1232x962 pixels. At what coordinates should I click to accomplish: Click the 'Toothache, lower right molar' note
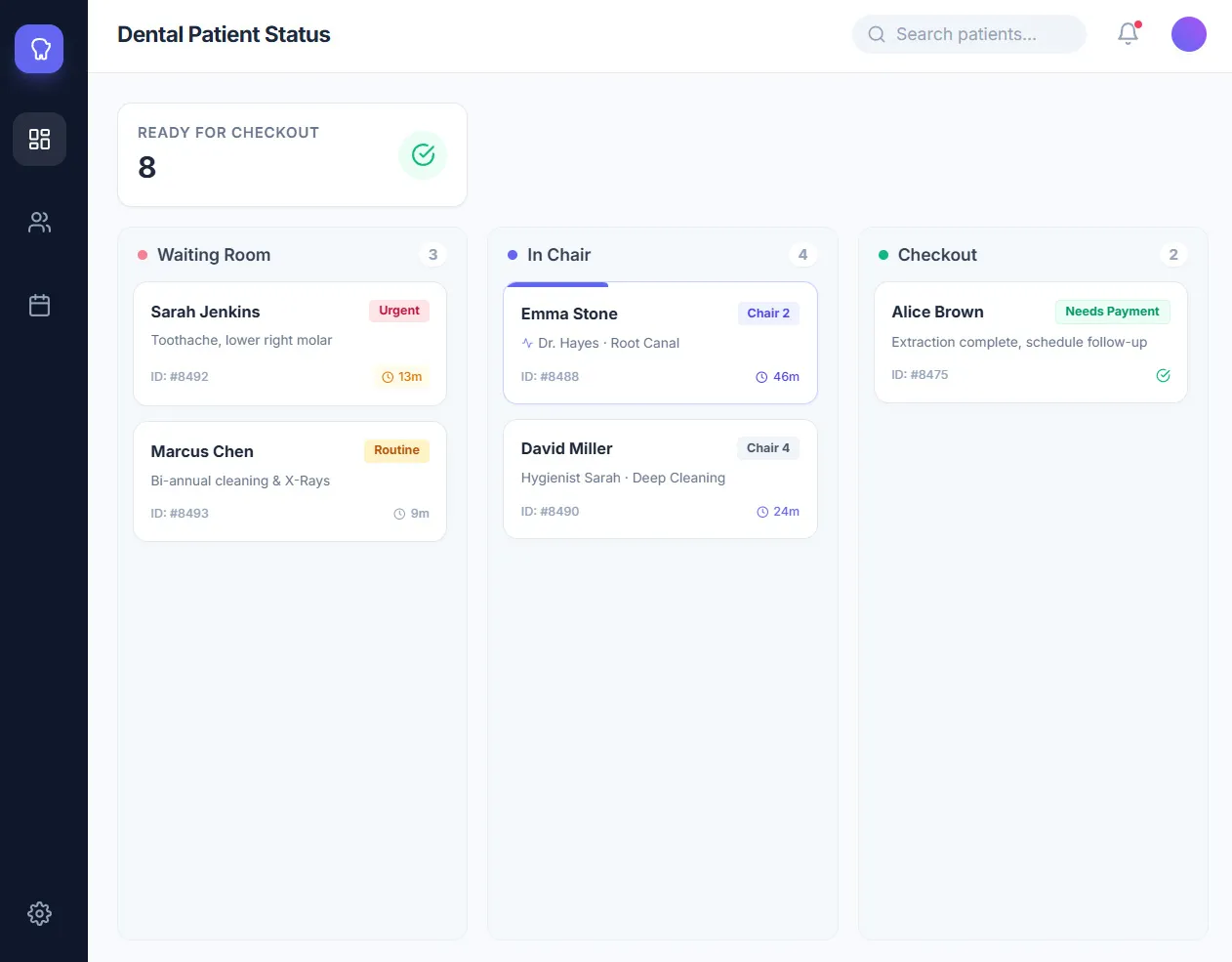pyautogui.click(x=241, y=340)
